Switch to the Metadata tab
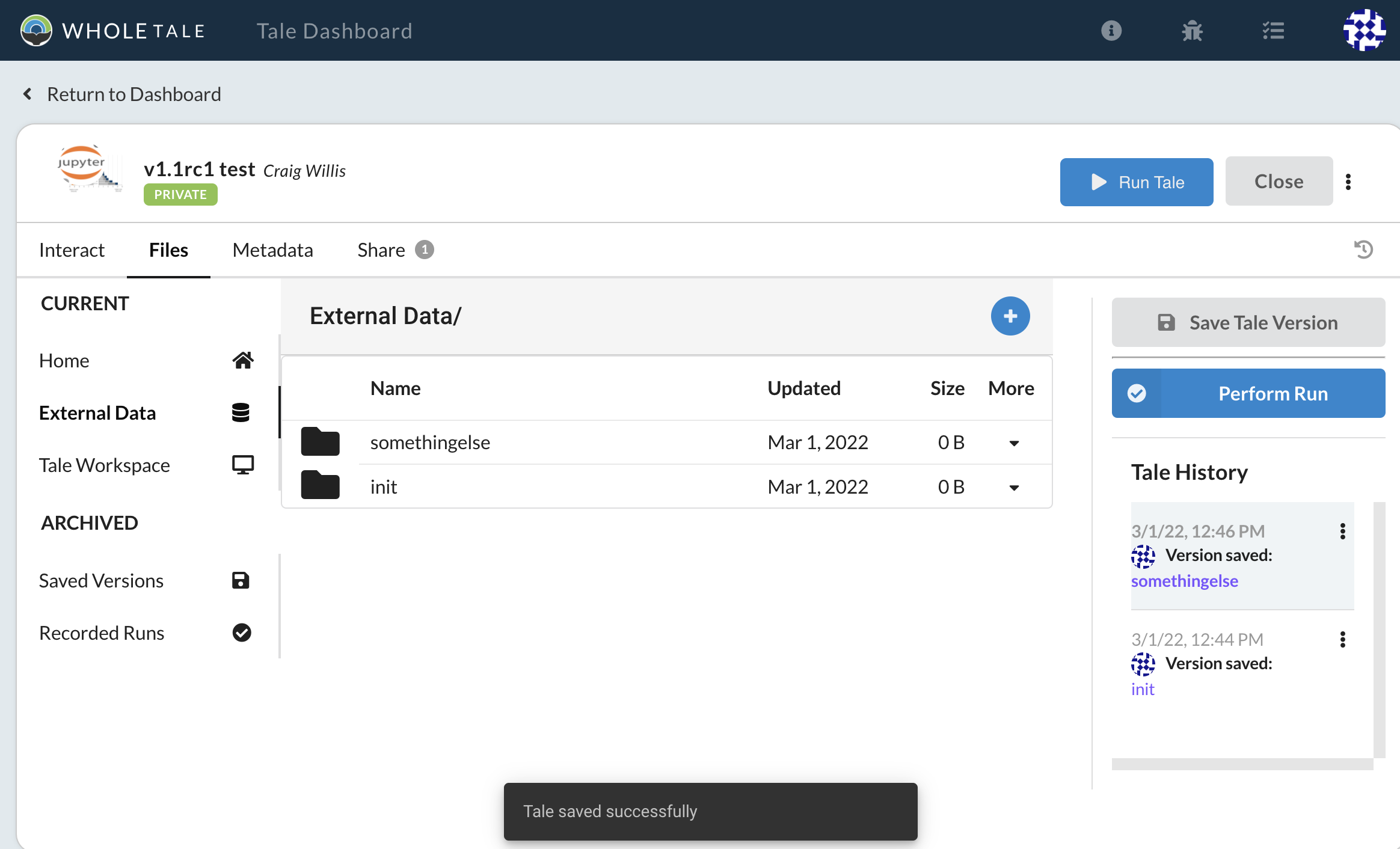The height and width of the screenshot is (849, 1400). [x=272, y=249]
